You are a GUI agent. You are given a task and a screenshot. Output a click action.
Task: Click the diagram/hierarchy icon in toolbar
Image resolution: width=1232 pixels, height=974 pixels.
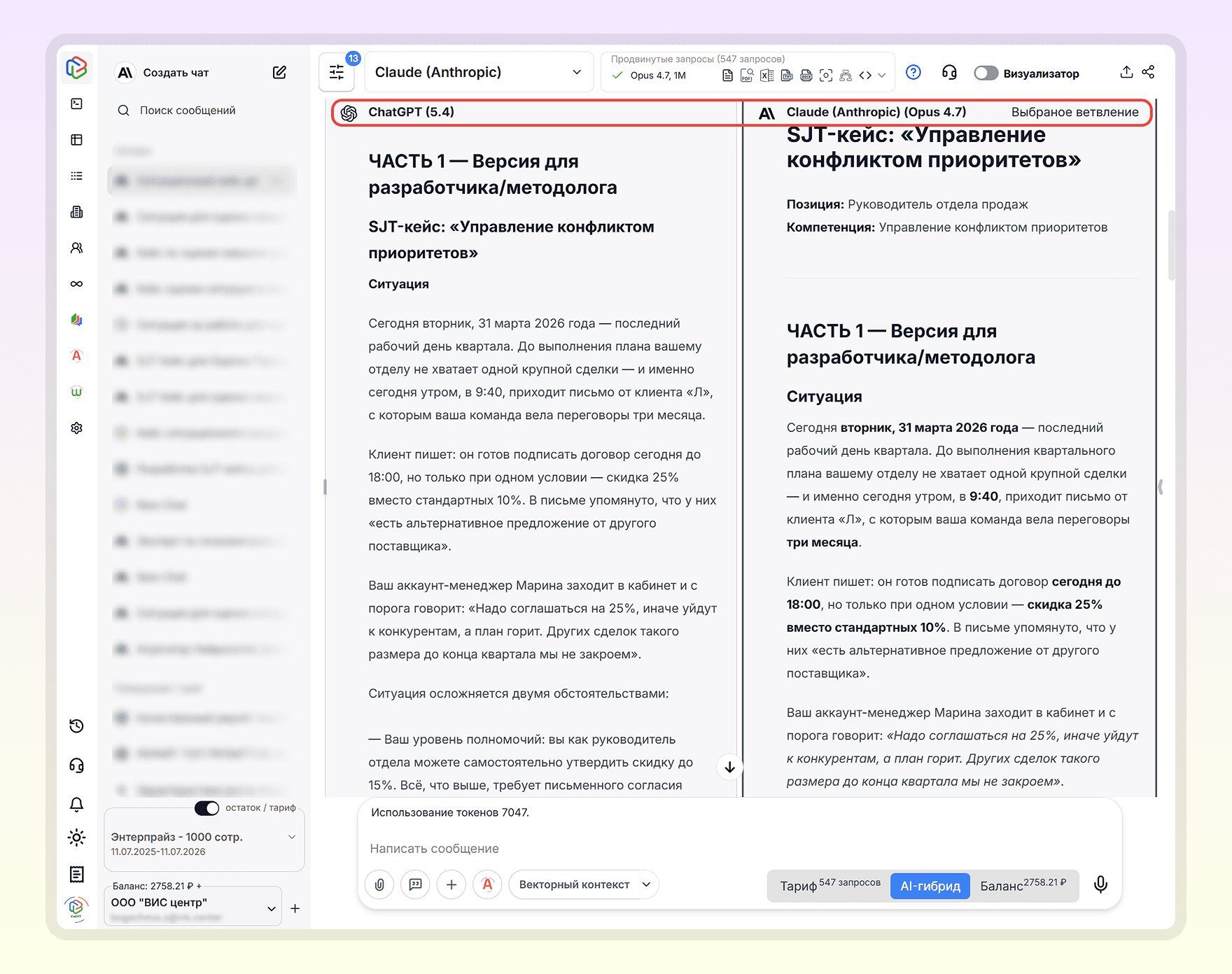846,75
